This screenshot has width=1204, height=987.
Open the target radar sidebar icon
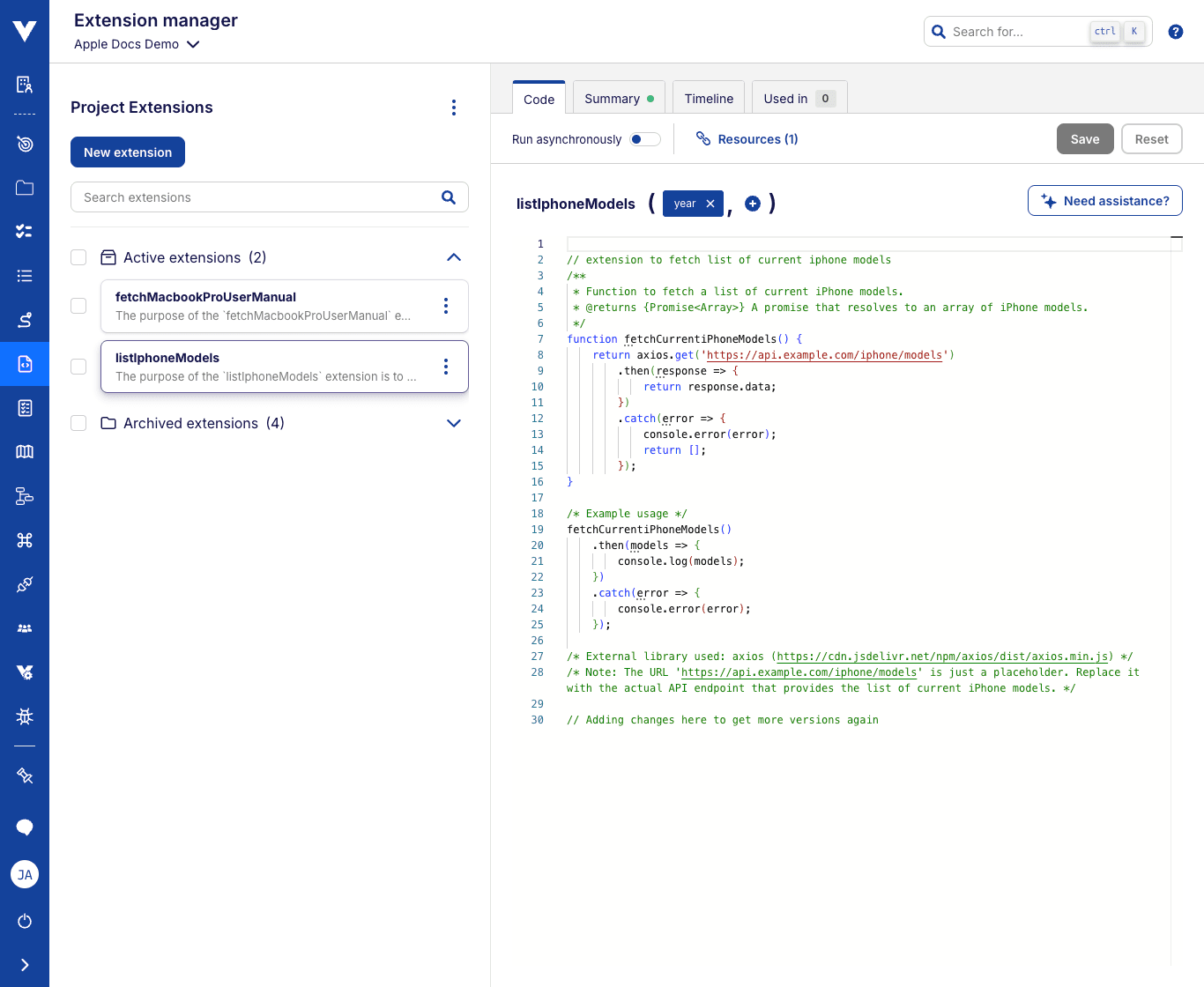point(25,144)
